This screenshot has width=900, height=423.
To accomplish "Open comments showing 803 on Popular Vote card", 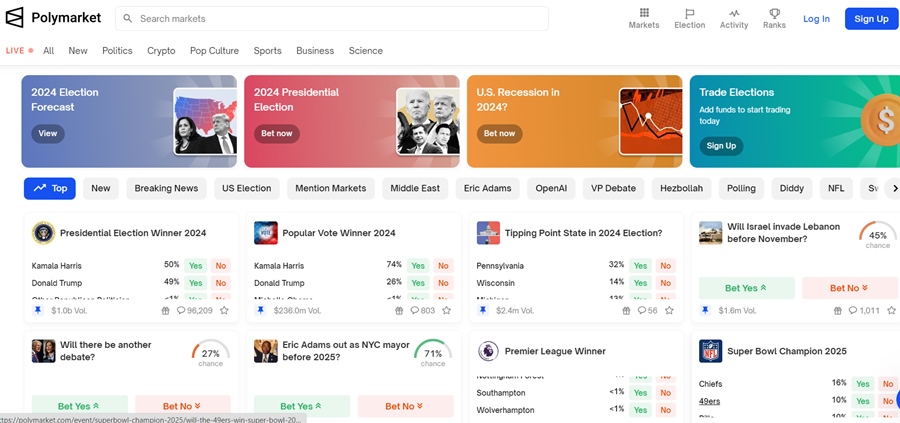I will pyautogui.click(x=423, y=311).
